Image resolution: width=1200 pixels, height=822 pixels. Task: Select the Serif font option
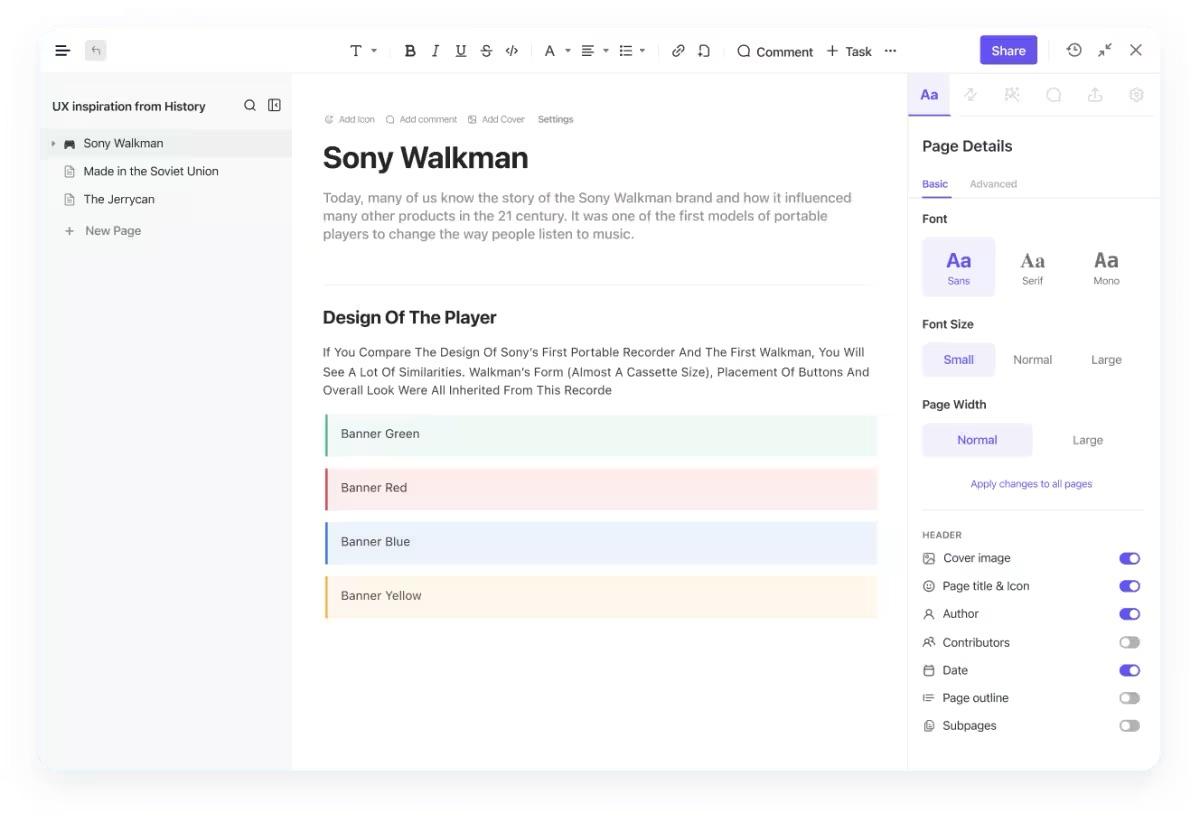point(1032,267)
